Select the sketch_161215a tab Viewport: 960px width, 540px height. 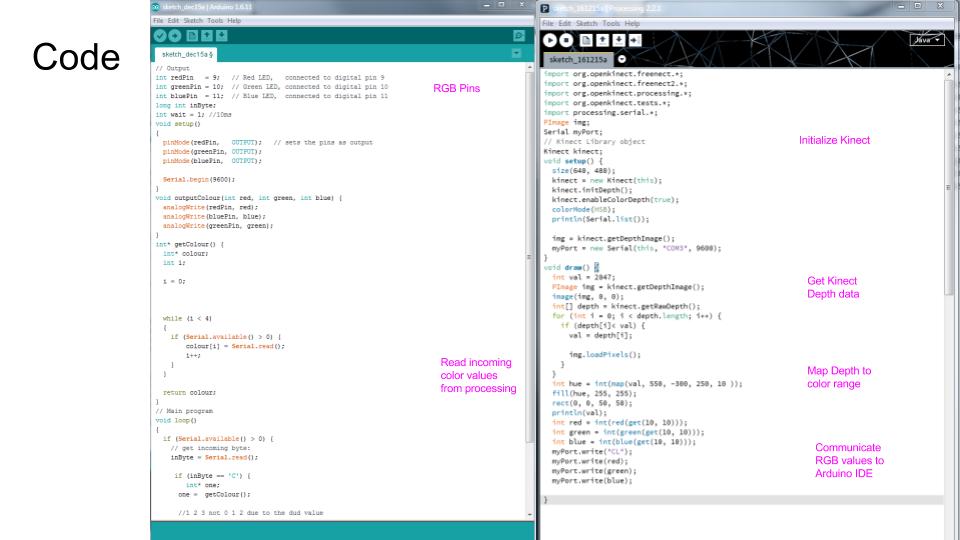[x=578, y=60]
